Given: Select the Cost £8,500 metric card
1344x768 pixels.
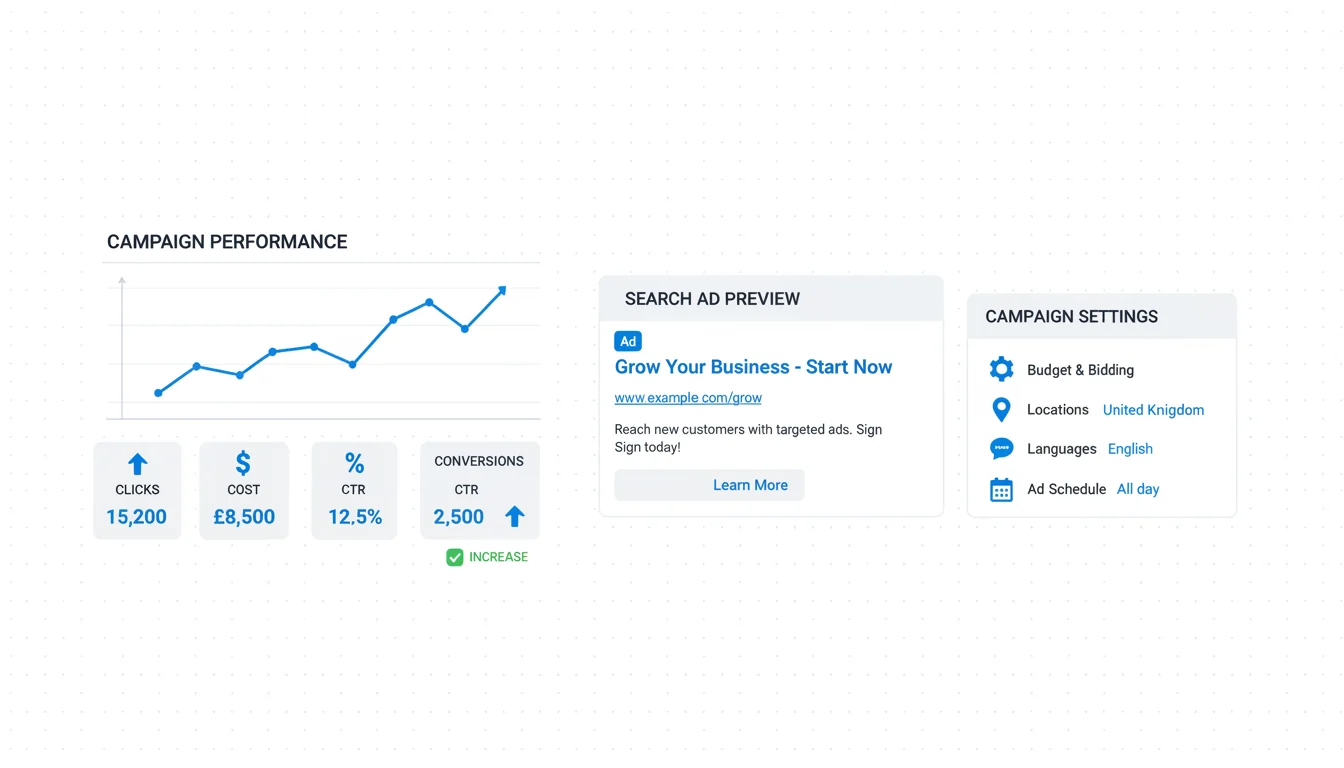Looking at the screenshot, I should point(244,491).
